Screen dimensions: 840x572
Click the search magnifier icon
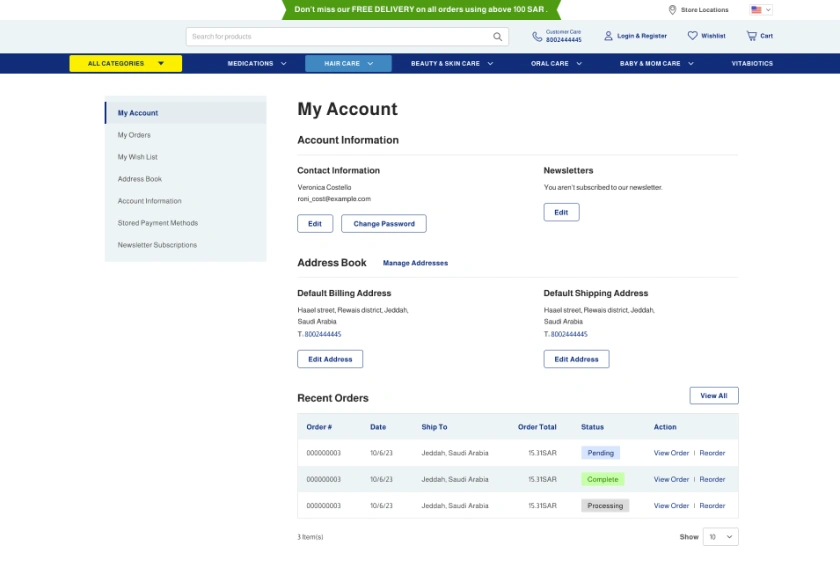498,37
